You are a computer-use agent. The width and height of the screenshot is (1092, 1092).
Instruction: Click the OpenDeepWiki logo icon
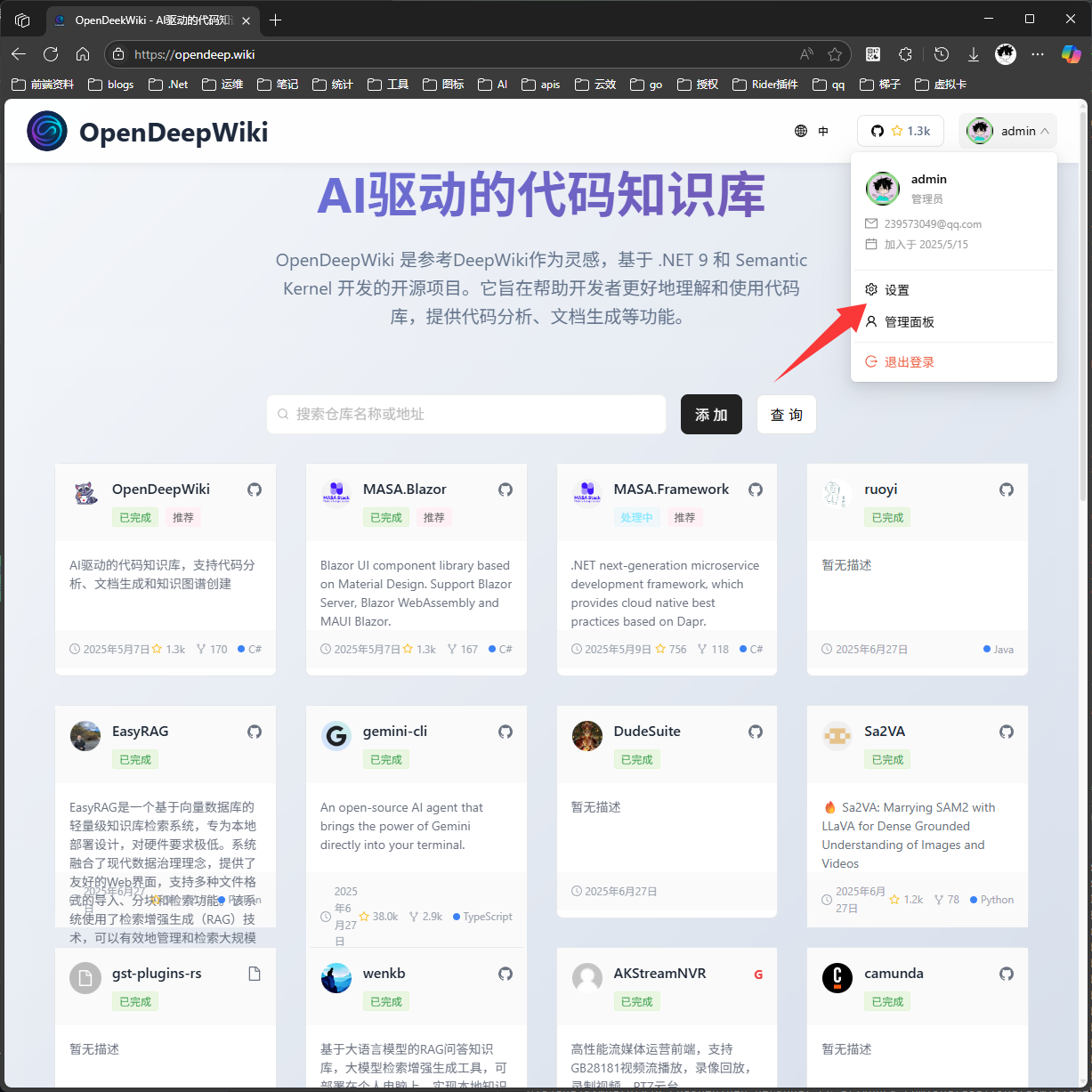tap(47, 132)
